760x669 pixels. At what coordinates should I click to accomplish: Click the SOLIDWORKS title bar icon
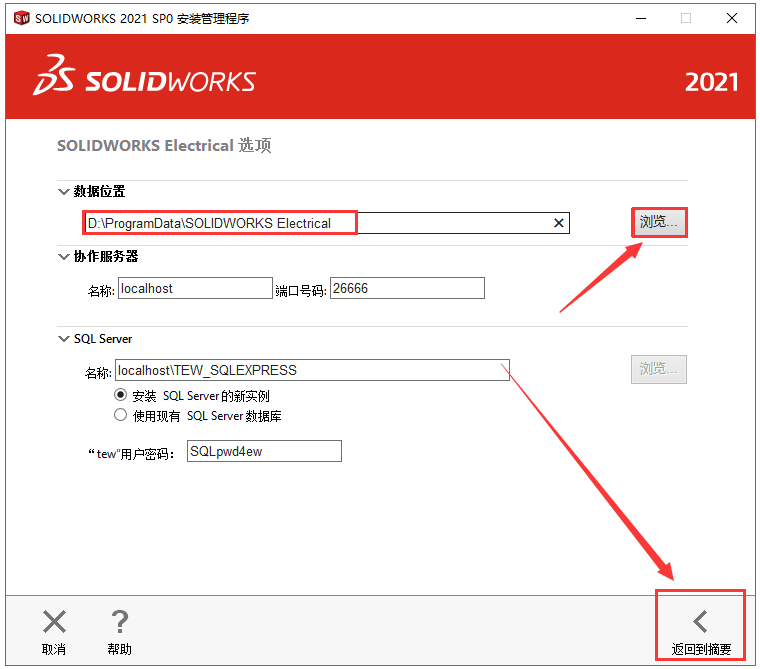pos(21,18)
